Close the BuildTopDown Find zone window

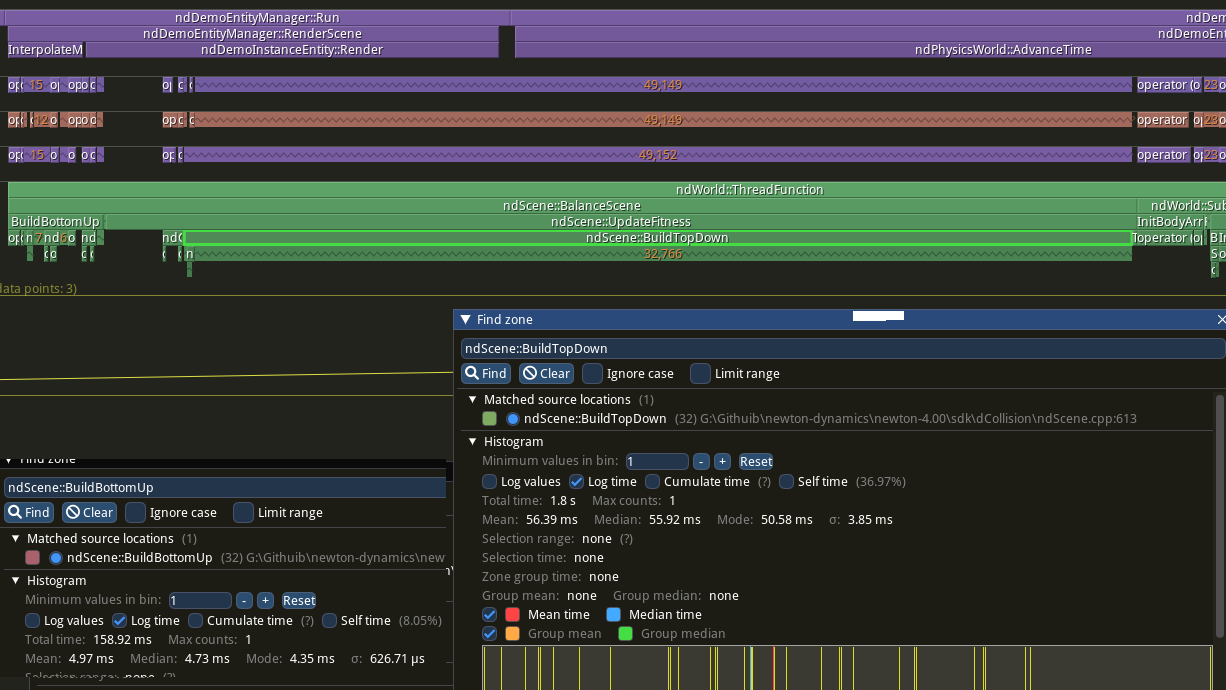coord(1220,320)
